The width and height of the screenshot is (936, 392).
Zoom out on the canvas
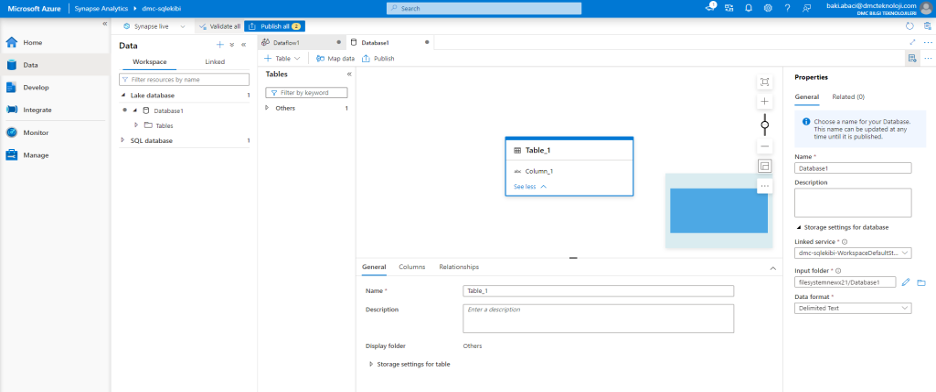click(764, 146)
